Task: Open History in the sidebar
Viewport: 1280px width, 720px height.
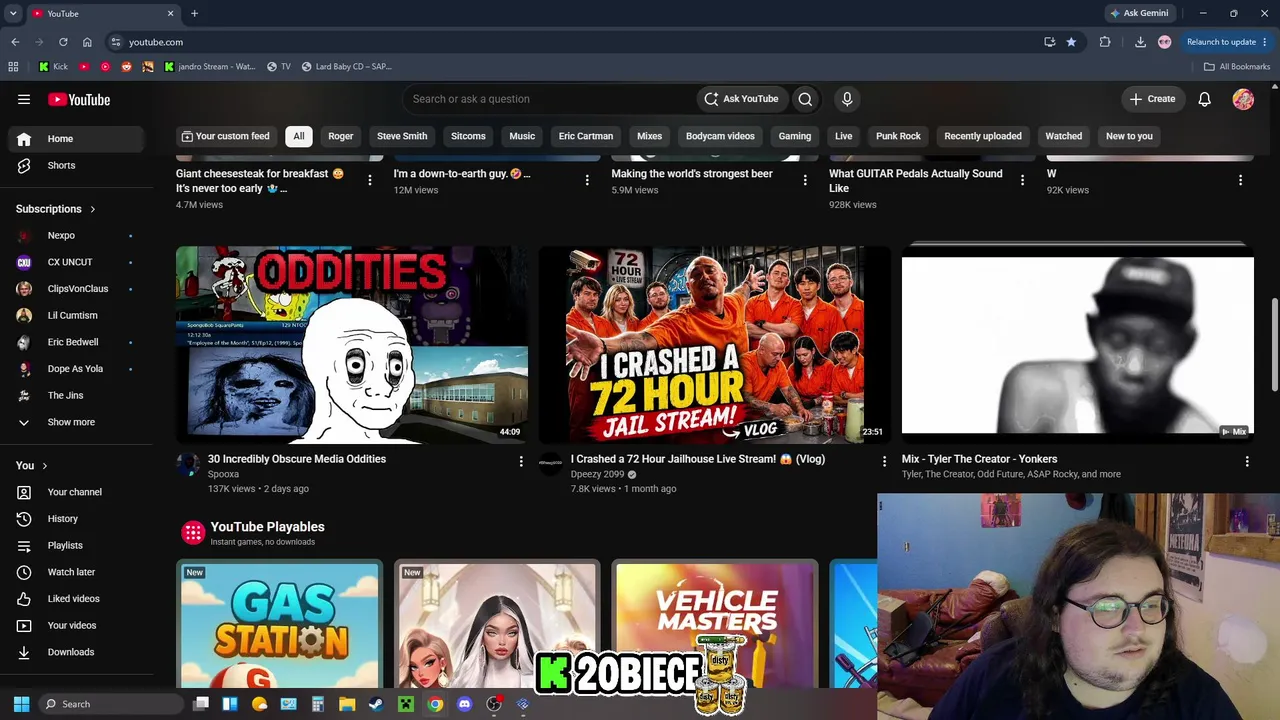Action: coord(76,519)
